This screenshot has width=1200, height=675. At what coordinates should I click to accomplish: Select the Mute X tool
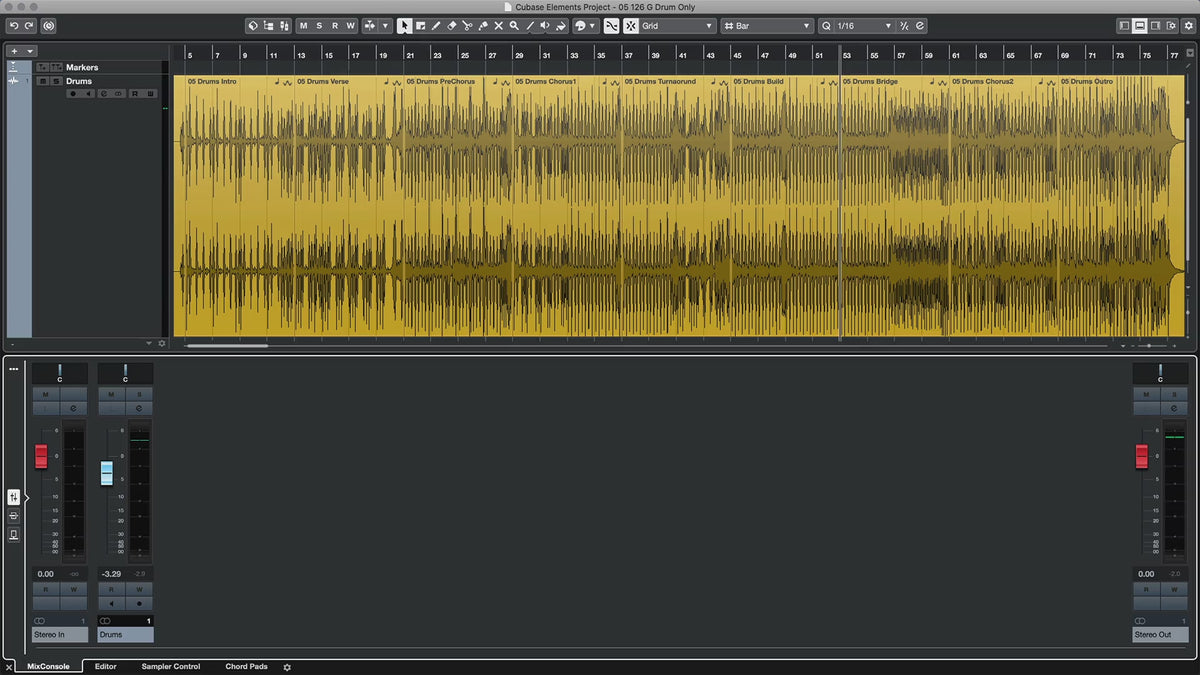click(498, 26)
